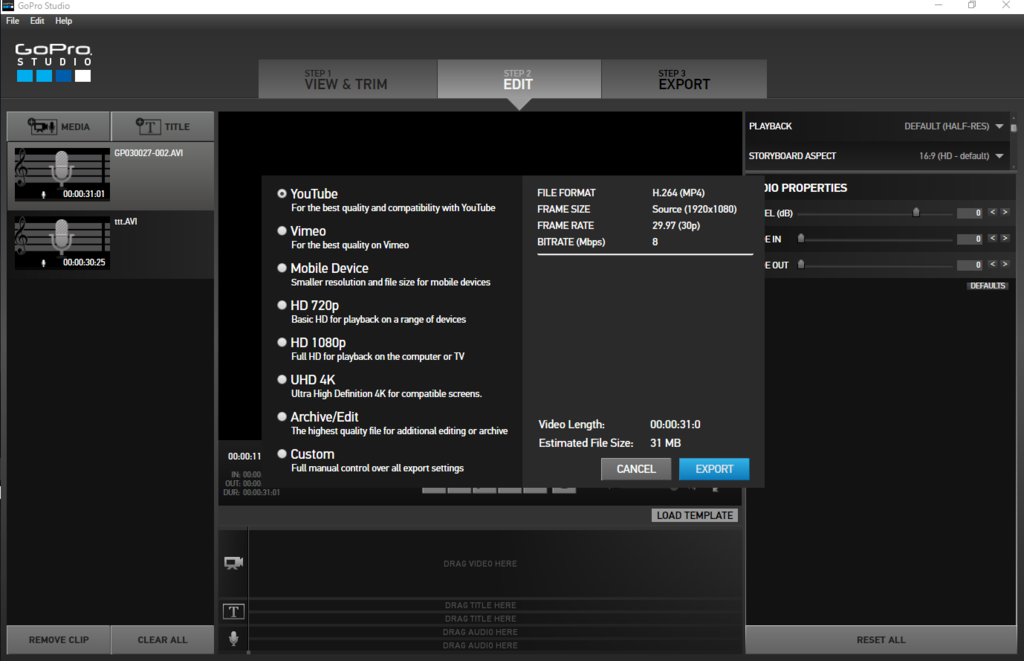Switch to Step 1 View & Trim tab
Screen dimensions: 1024x661
click(x=346, y=80)
